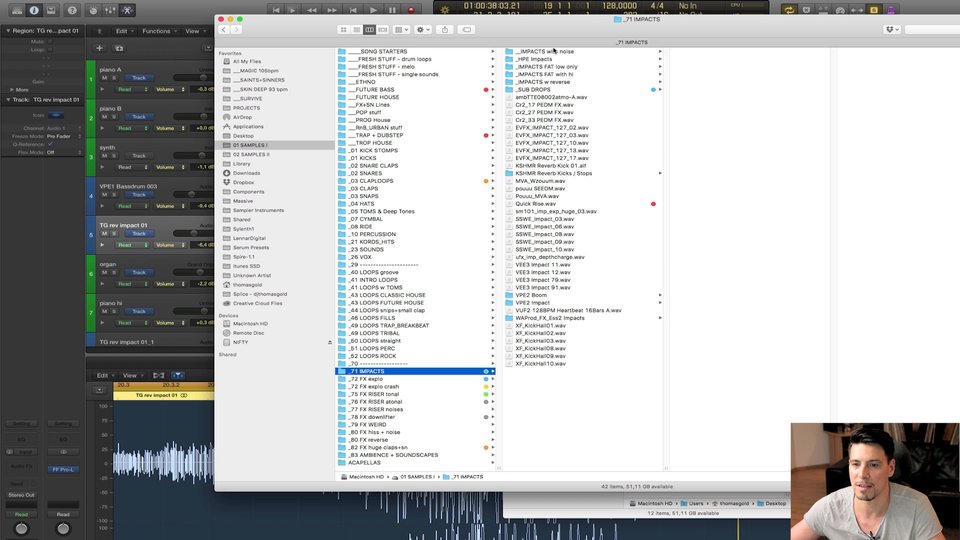Viewport: 960px width, 540px height.
Task: Switch Finder to icon view
Action: 343,29
